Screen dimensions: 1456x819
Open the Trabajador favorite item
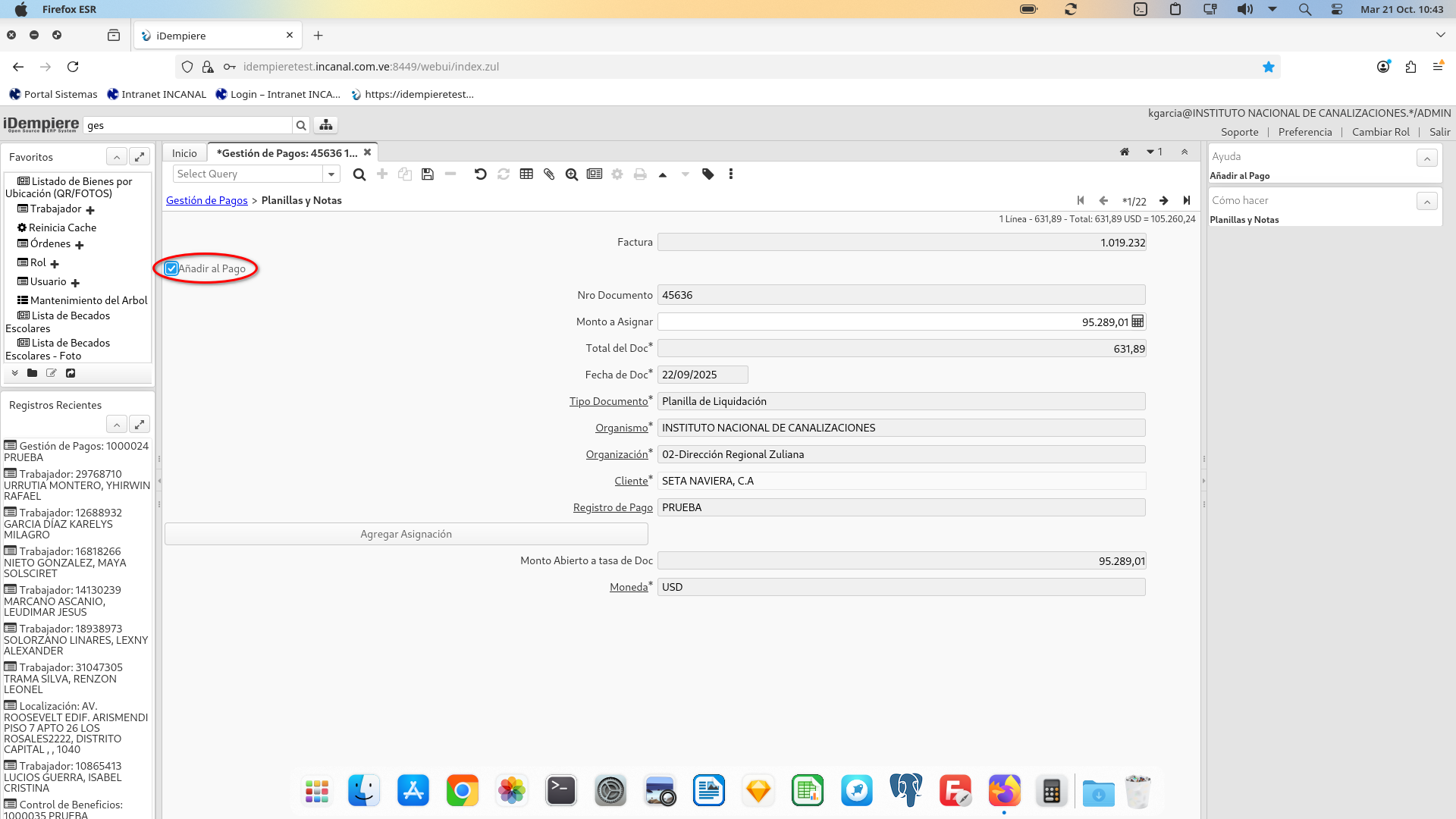click(55, 209)
